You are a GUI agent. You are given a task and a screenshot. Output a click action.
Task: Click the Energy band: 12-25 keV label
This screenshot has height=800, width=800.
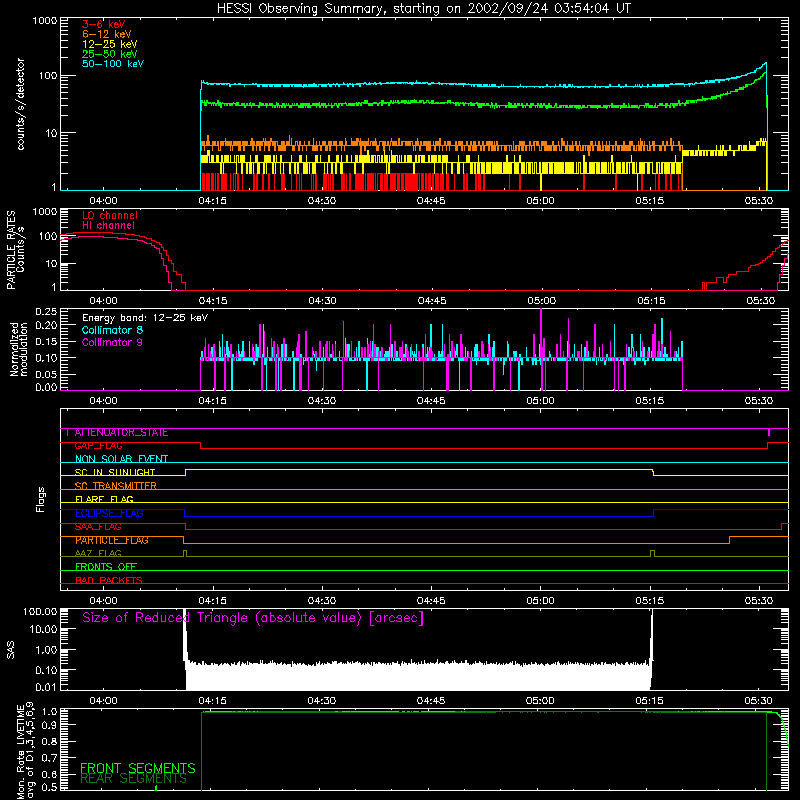click(145, 318)
